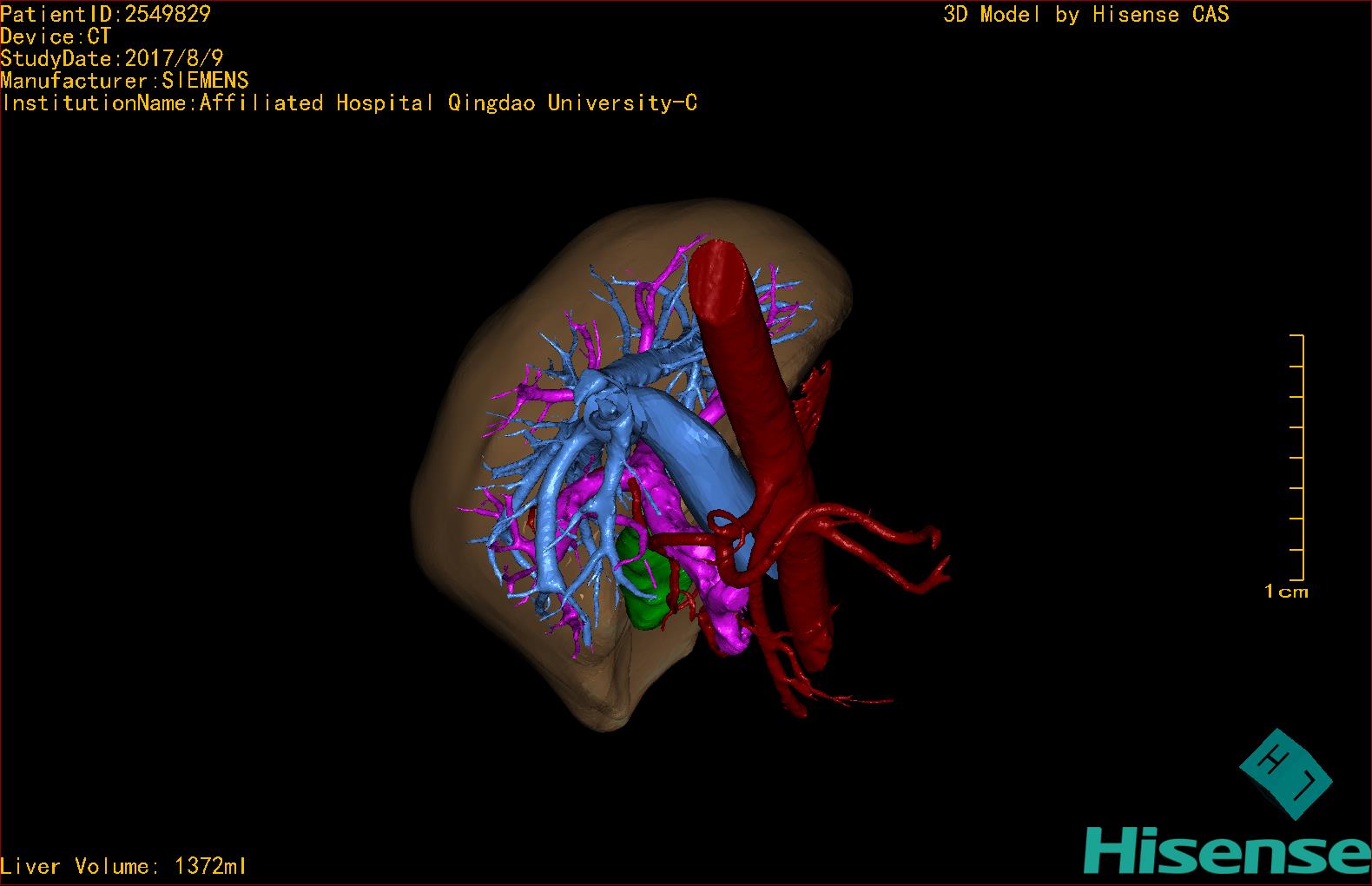
Task: Select the Liver Volume: 1372ml readout
Action: pyautogui.click(x=123, y=866)
